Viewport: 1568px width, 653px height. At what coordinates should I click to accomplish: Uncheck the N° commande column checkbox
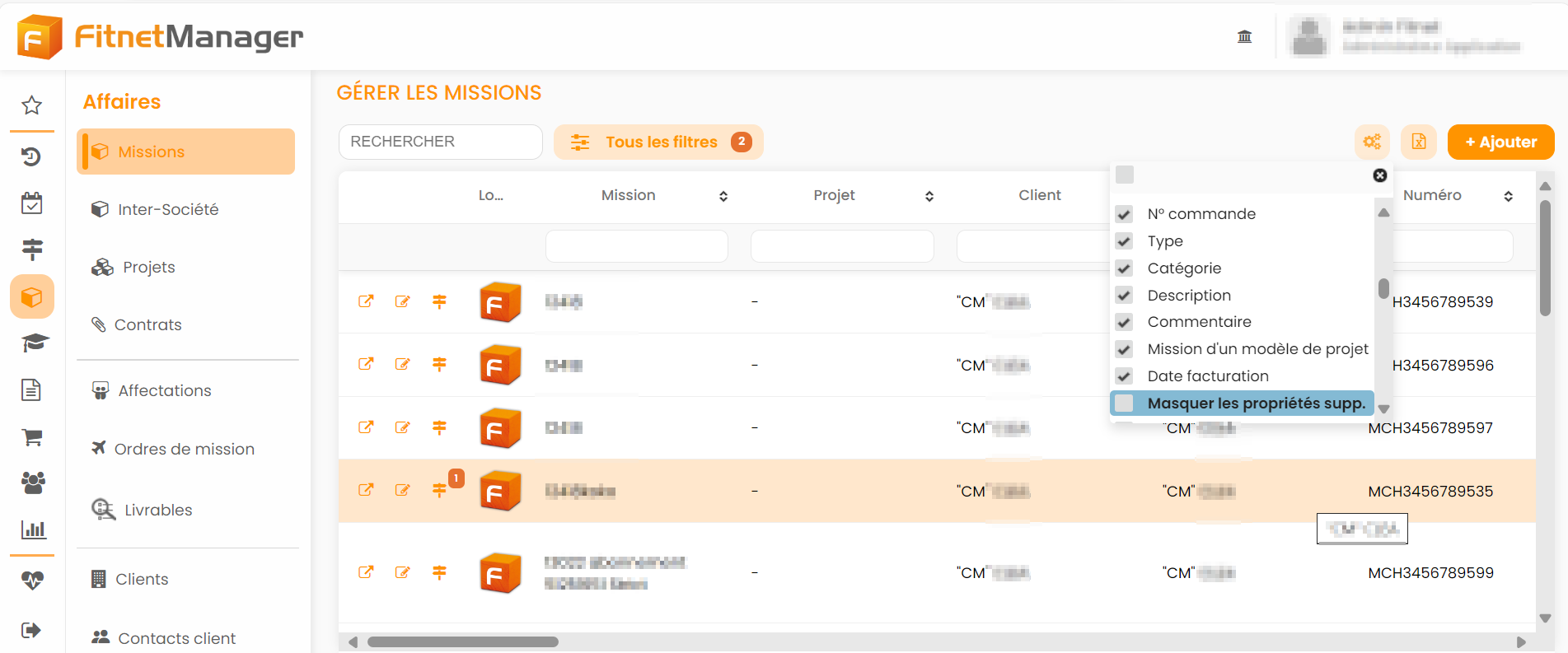[x=1124, y=214]
